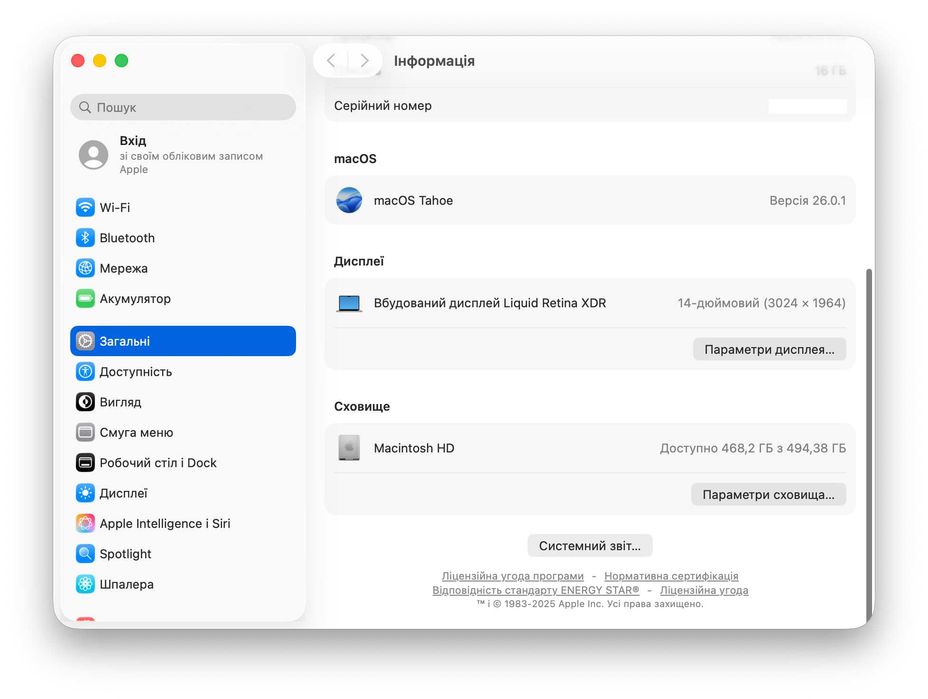Open the short Ліцензійна угода link
Viewport: 928px width, 699px height.
pos(704,590)
